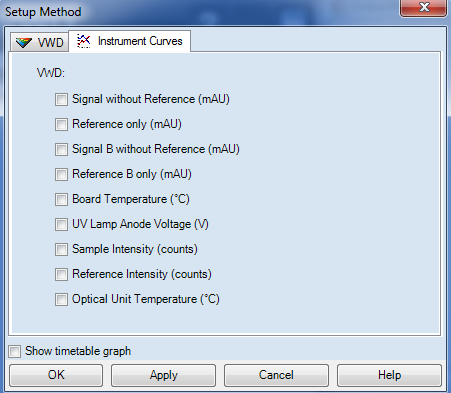Enable Optical Unit Temperature (°C) curve

pos(61,299)
